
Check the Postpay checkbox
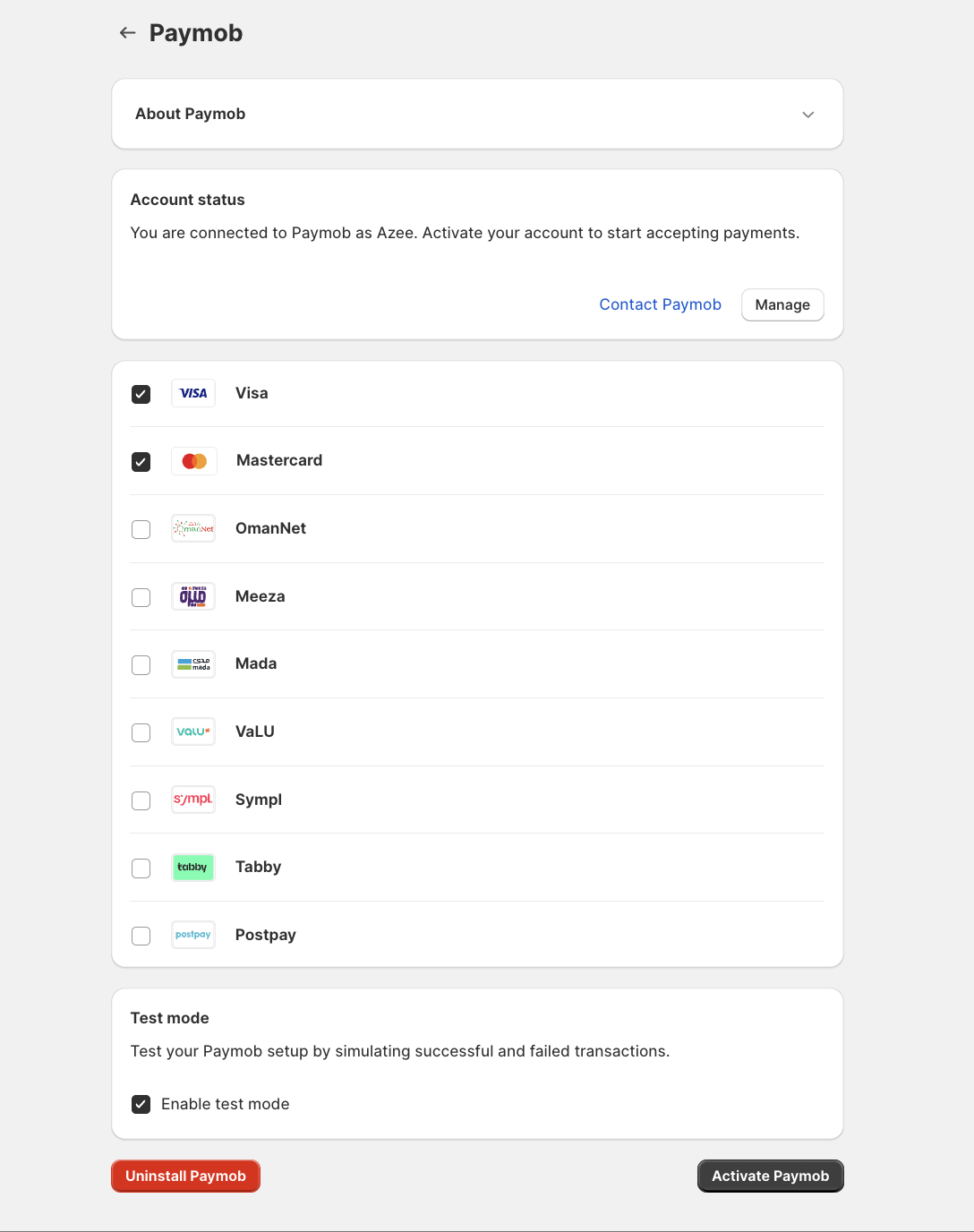(141, 936)
